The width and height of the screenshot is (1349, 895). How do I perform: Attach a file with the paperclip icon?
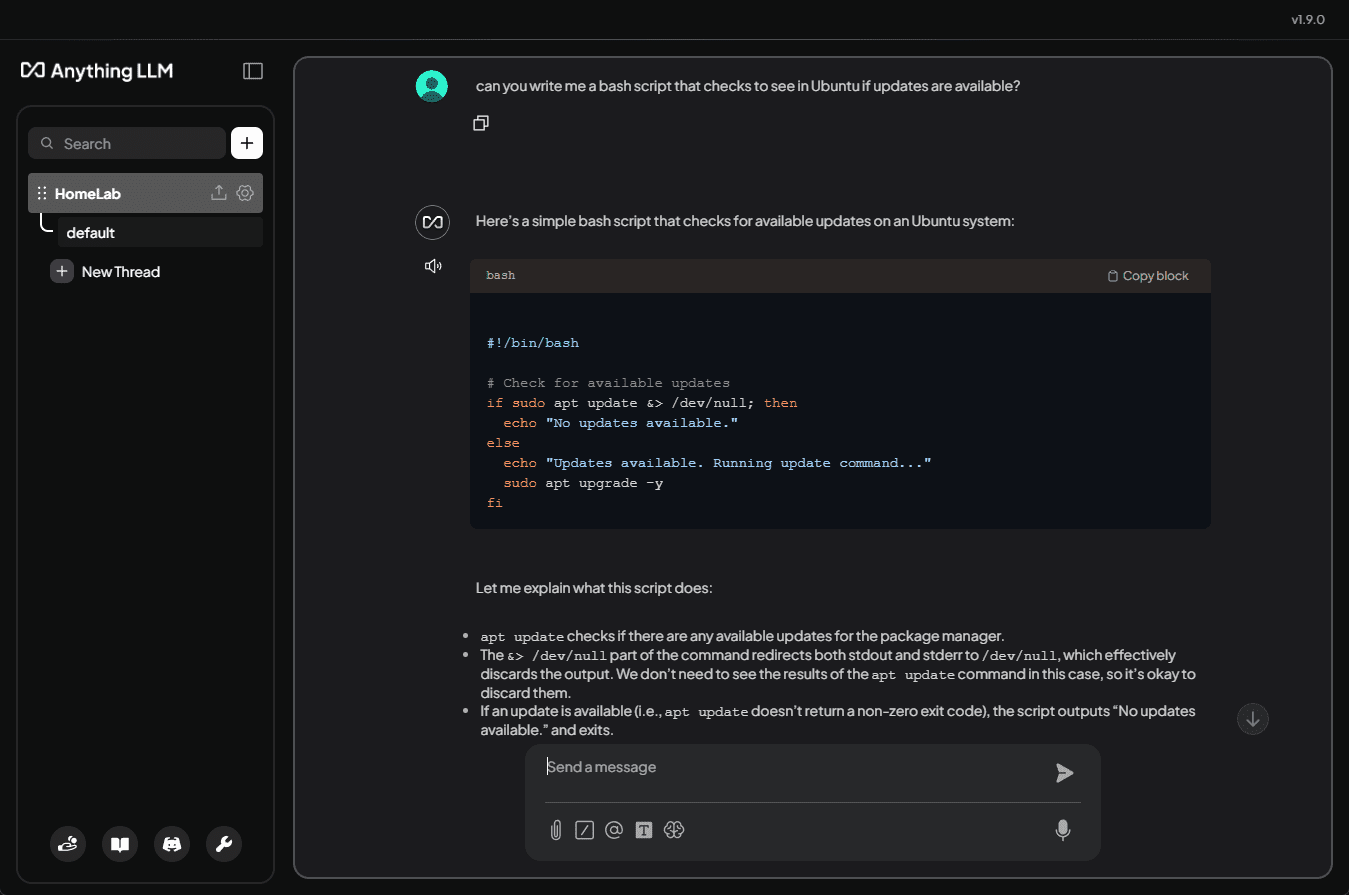pyautogui.click(x=556, y=830)
